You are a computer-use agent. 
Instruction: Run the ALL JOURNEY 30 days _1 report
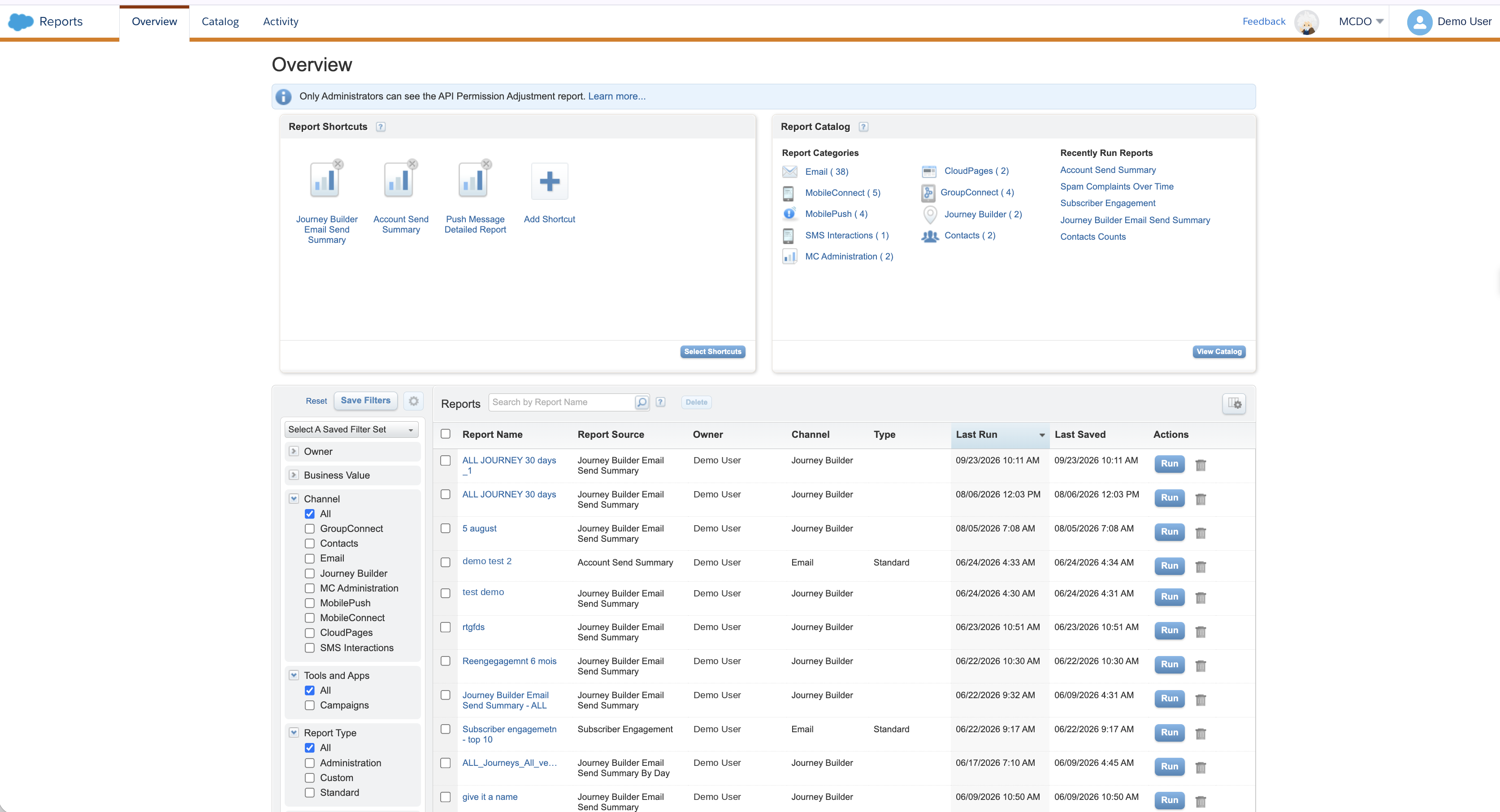tap(1169, 464)
